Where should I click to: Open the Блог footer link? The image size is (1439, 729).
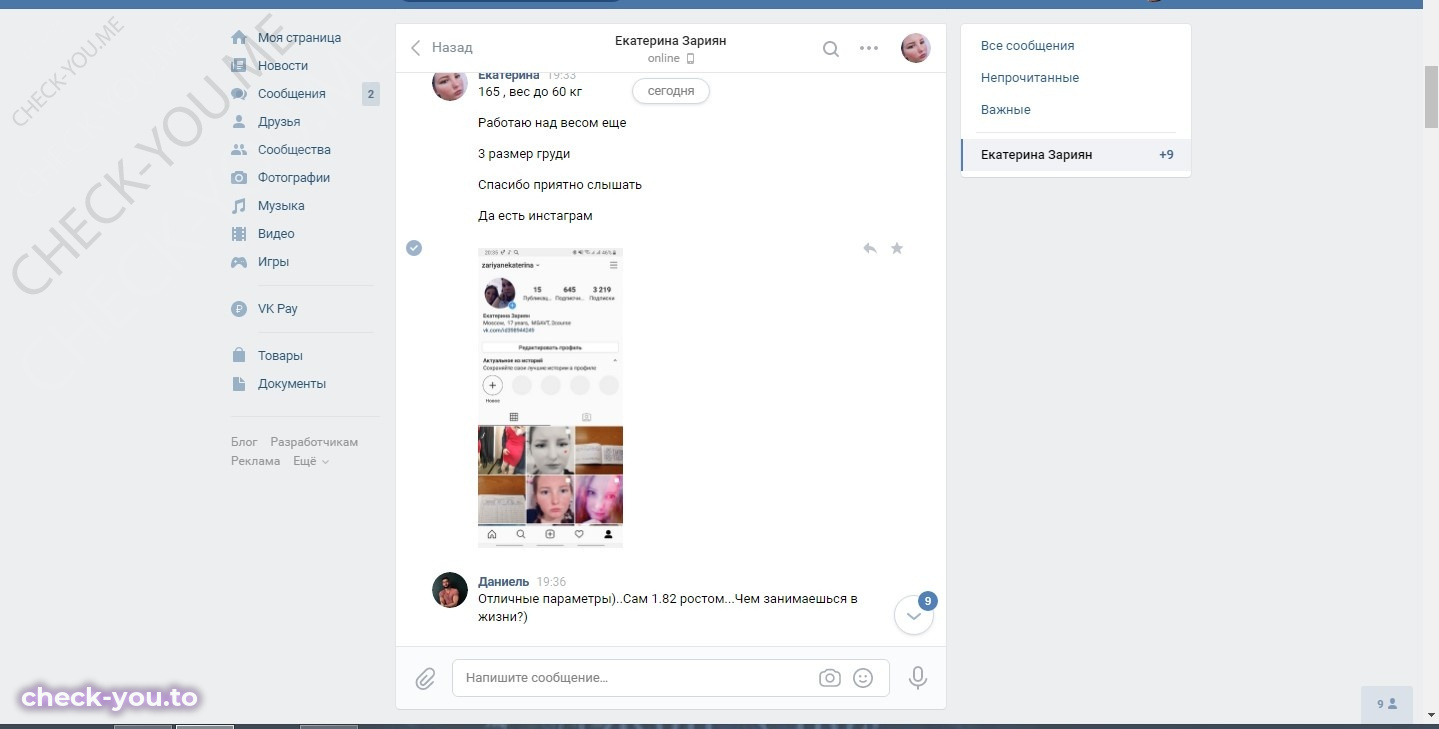point(244,442)
